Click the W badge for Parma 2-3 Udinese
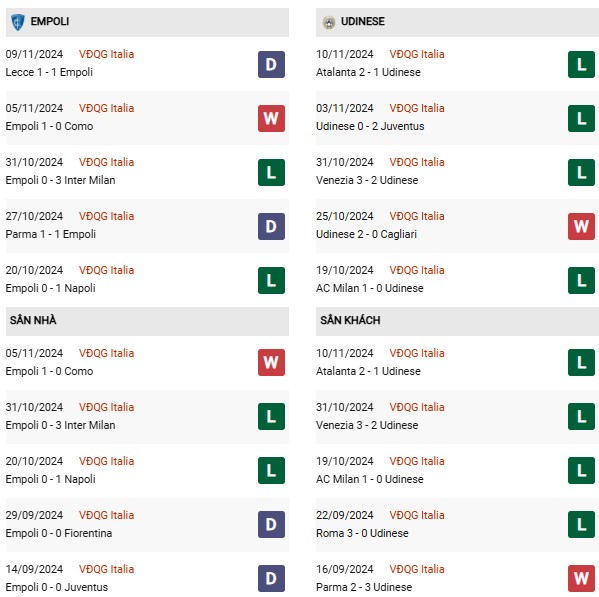This screenshot has width=599, height=597. click(581, 578)
